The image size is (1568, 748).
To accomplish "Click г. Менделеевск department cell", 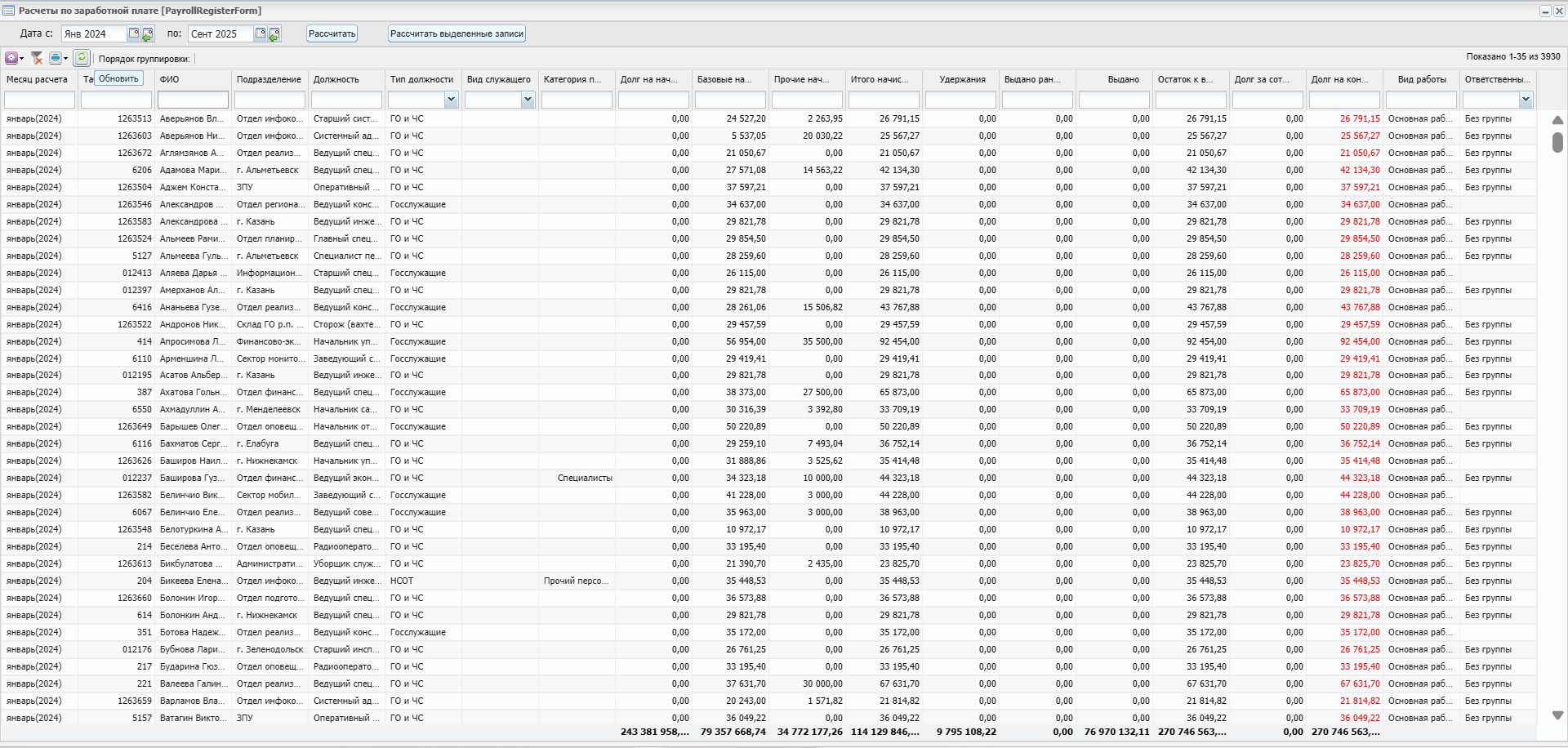I will click(x=269, y=409).
